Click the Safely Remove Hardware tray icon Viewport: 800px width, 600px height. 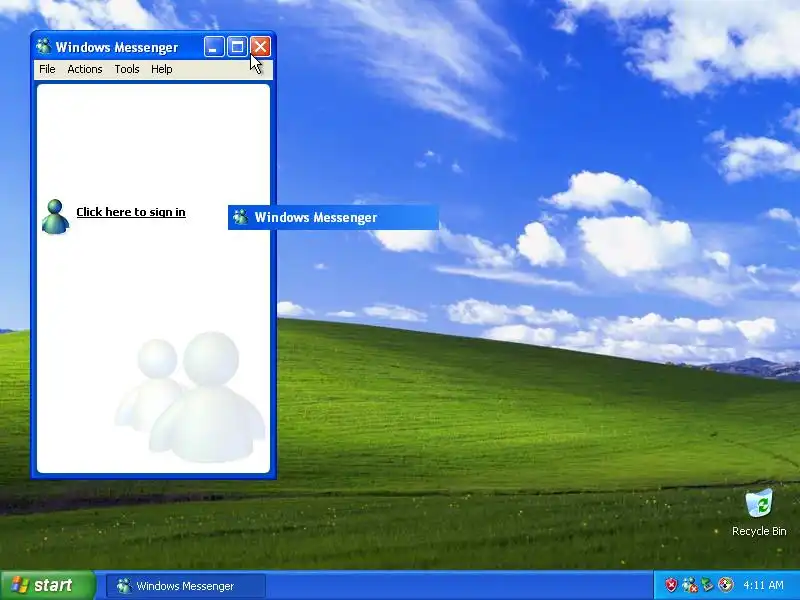pos(707,585)
